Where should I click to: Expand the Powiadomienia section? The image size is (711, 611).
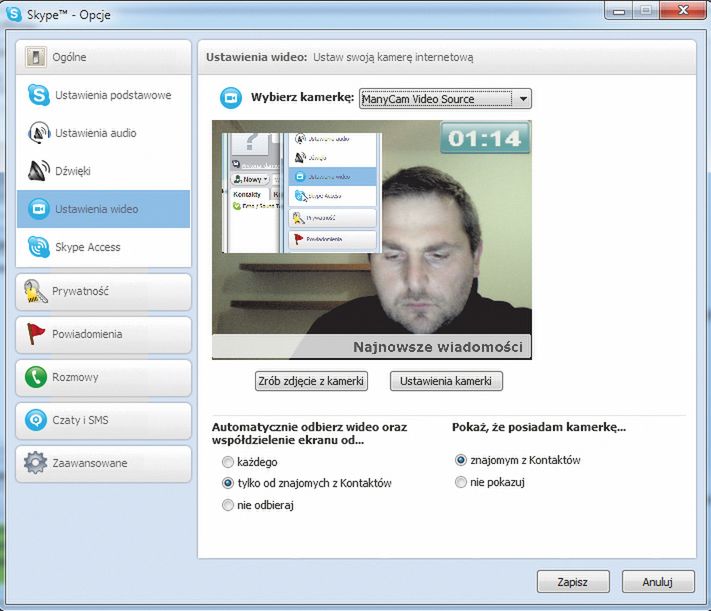pos(103,335)
